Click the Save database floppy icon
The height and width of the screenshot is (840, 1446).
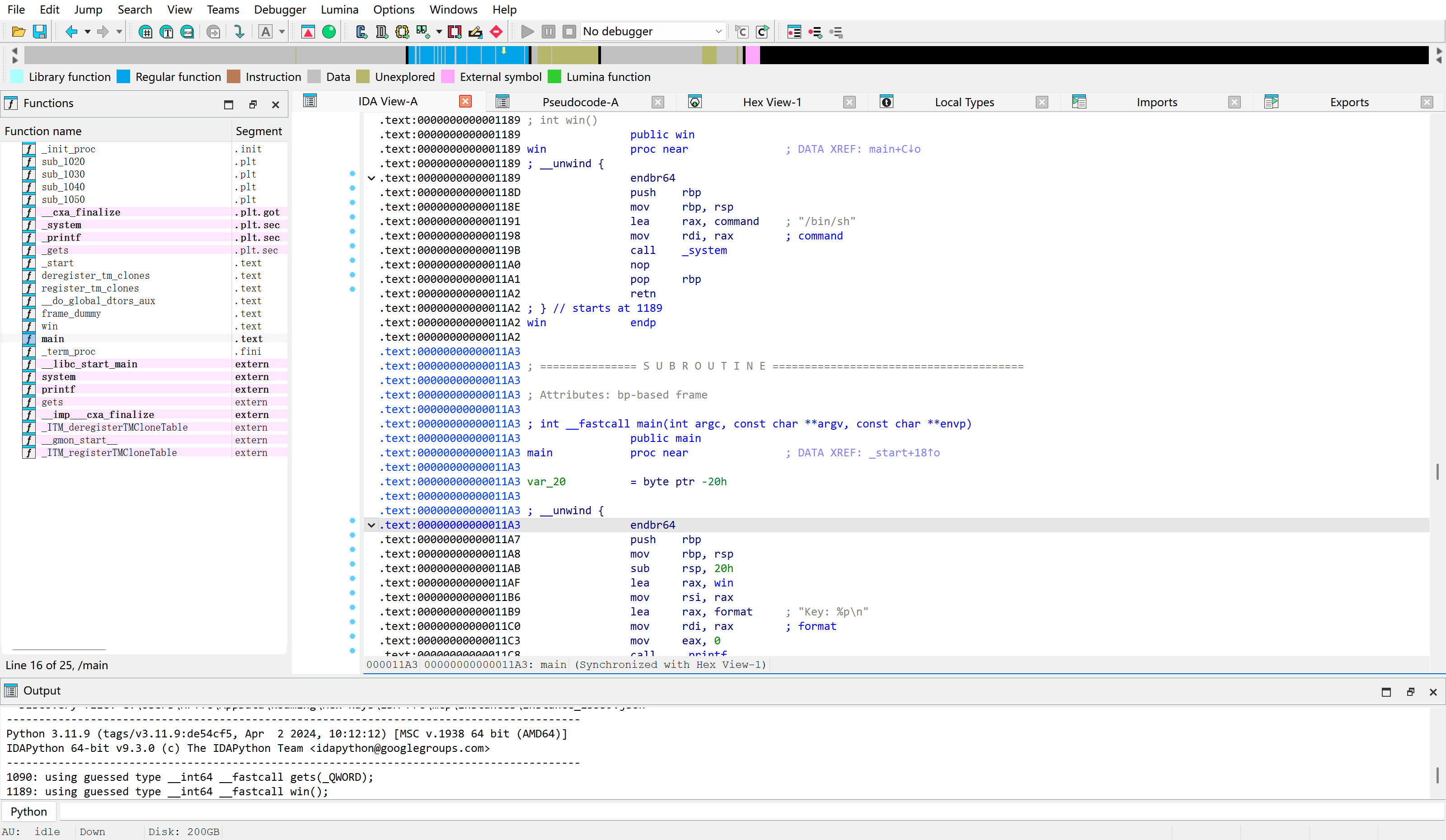click(40, 32)
